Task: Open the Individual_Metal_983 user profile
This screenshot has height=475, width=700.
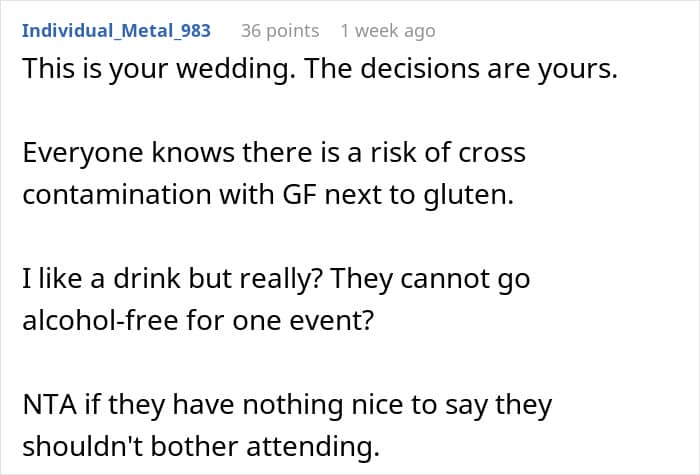Action: pos(116,30)
